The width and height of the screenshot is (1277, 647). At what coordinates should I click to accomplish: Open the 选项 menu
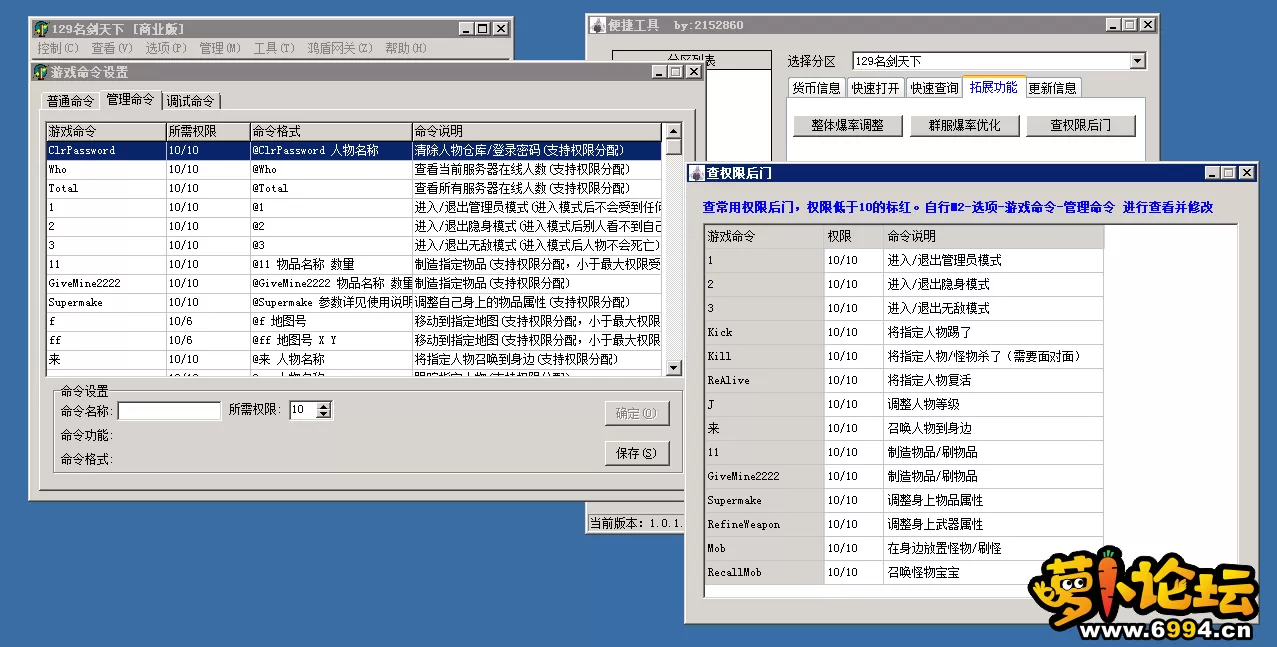click(x=165, y=48)
